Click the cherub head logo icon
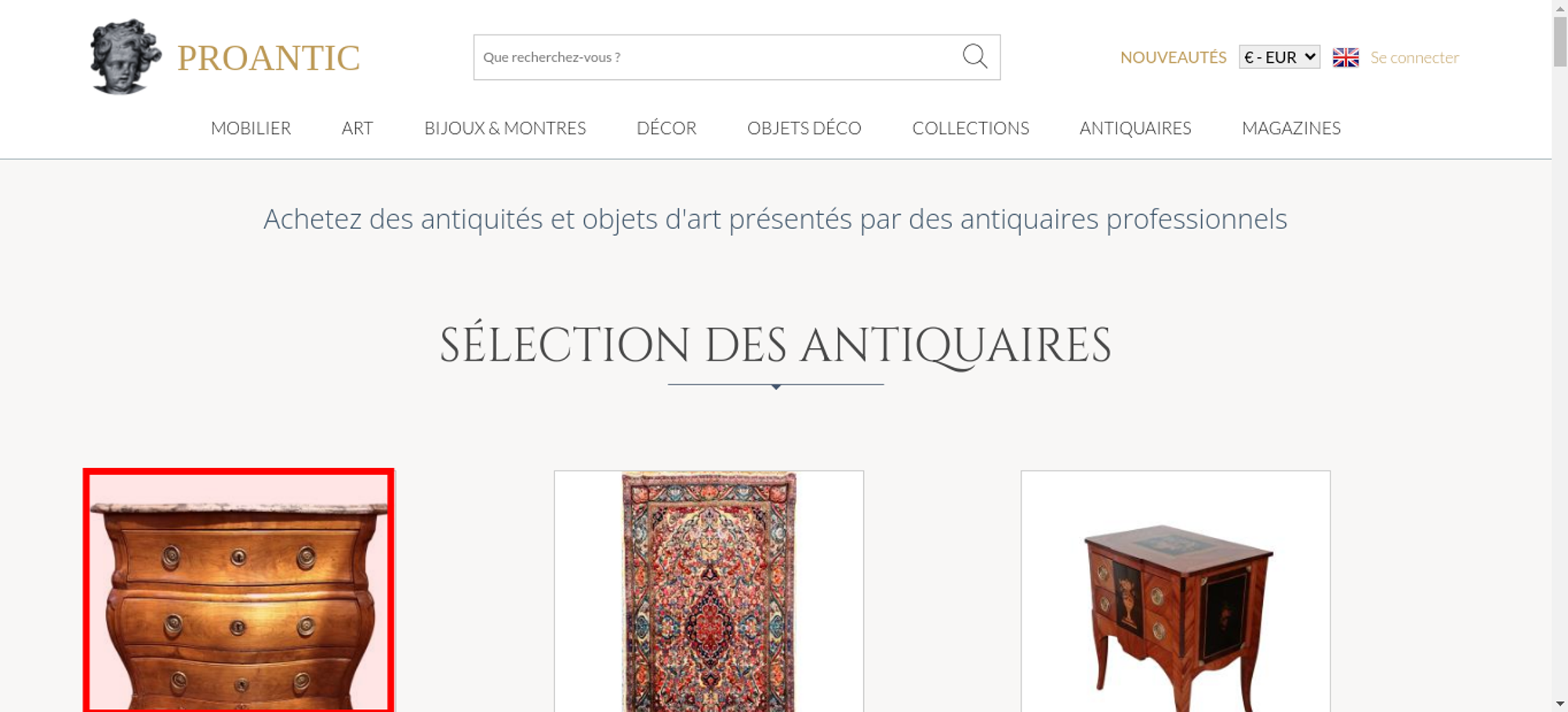 pyautogui.click(x=125, y=56)
